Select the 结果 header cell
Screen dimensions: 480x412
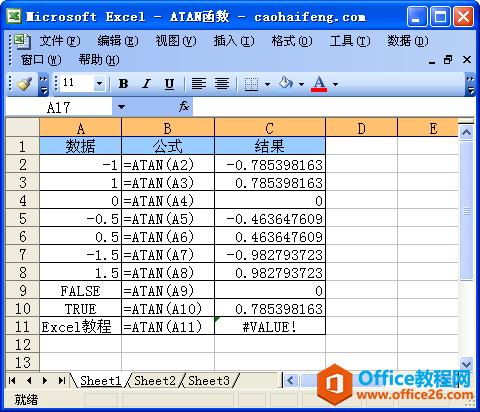[x=270, y=146]
